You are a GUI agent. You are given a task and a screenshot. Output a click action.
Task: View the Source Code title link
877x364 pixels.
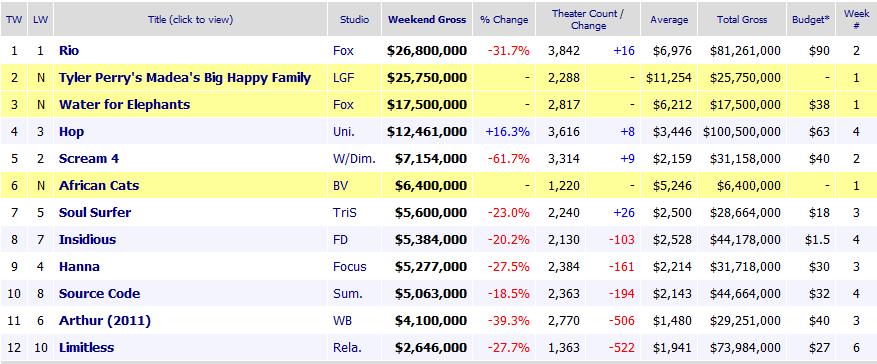[x=99, y=294]
